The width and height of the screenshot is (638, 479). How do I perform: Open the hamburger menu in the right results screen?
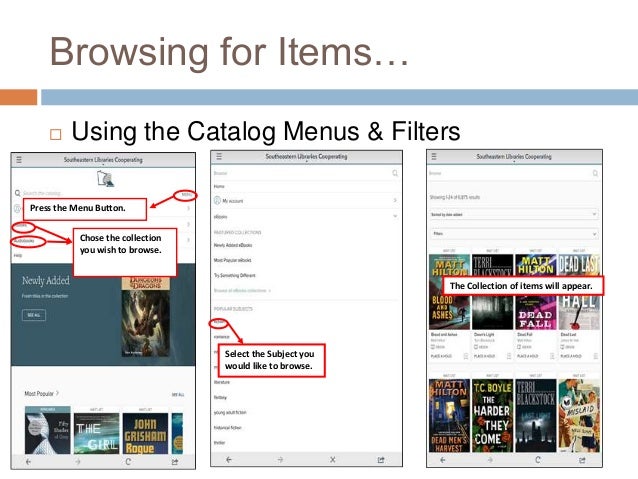coord(434,156)
